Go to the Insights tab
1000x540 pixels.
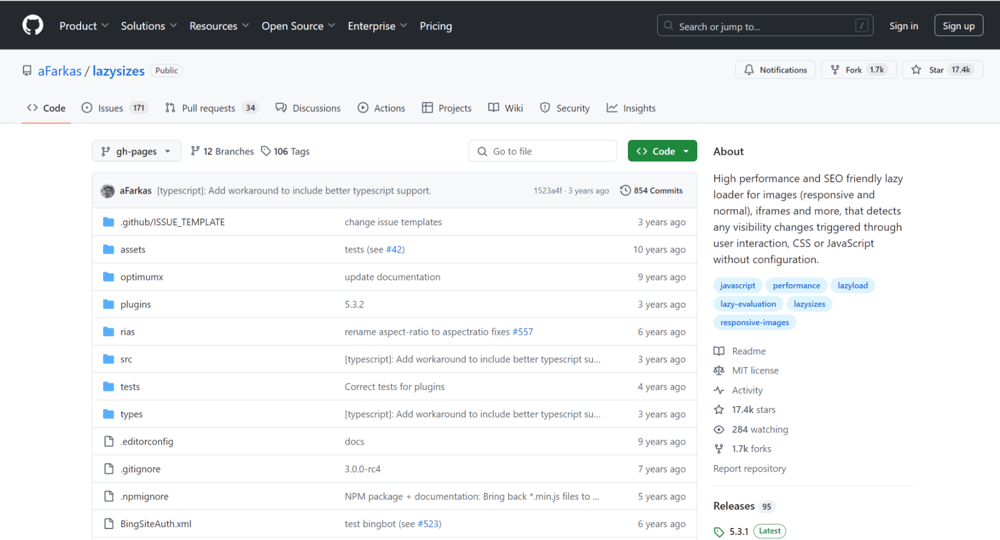[638, 108]
